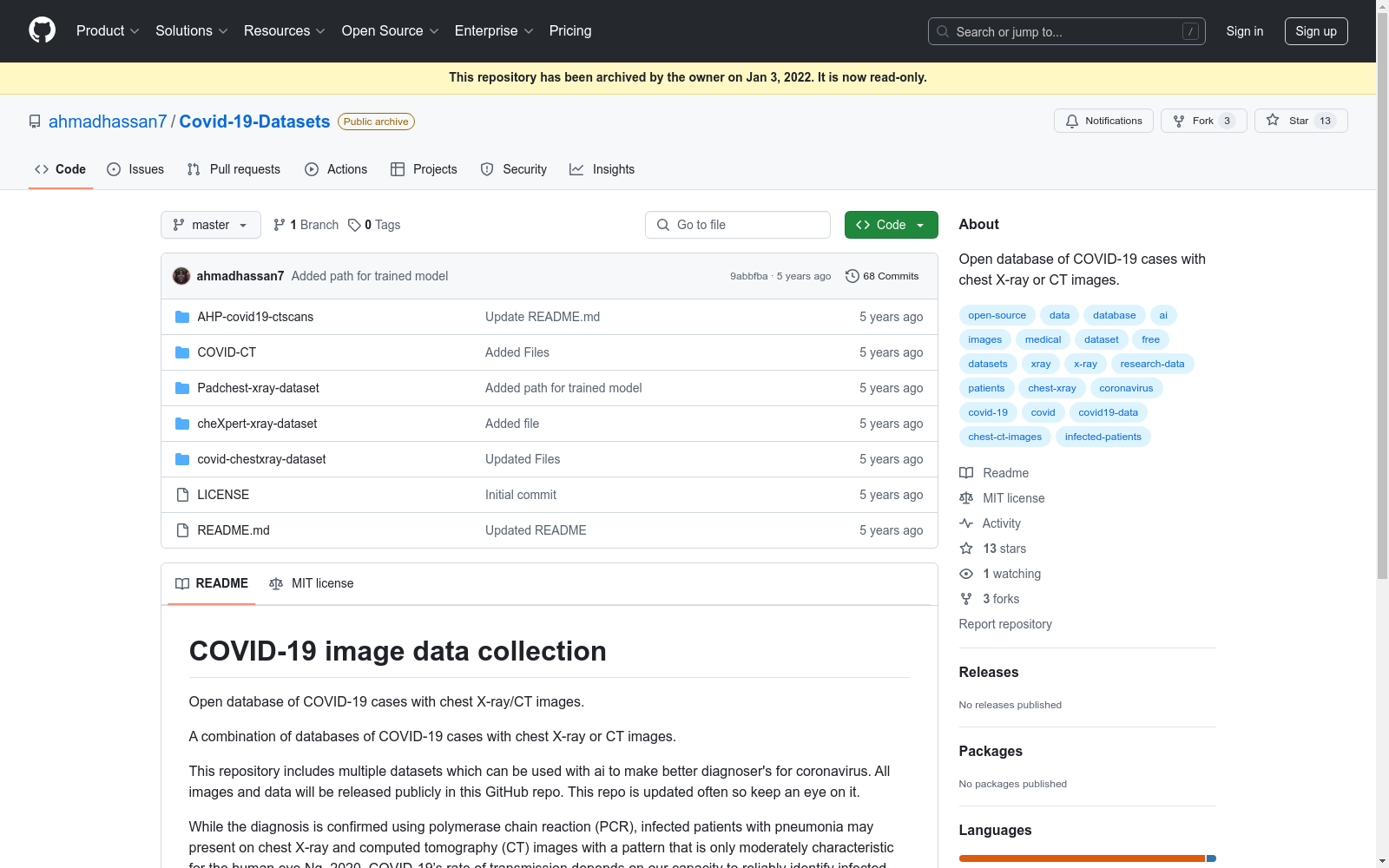Focus the Go to file input
Viewport: 1389px width, 868px height.
[738, 225]
